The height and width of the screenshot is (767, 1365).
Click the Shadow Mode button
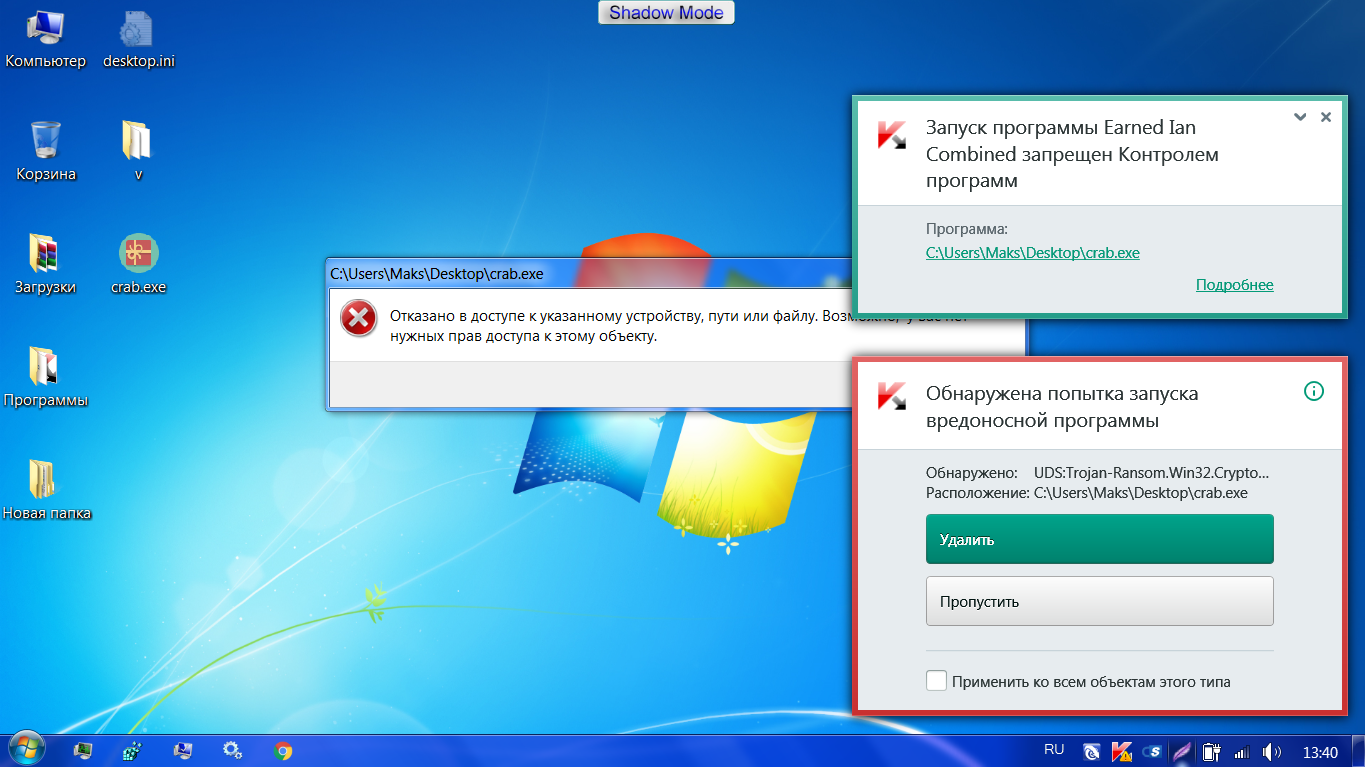(667, 13)
